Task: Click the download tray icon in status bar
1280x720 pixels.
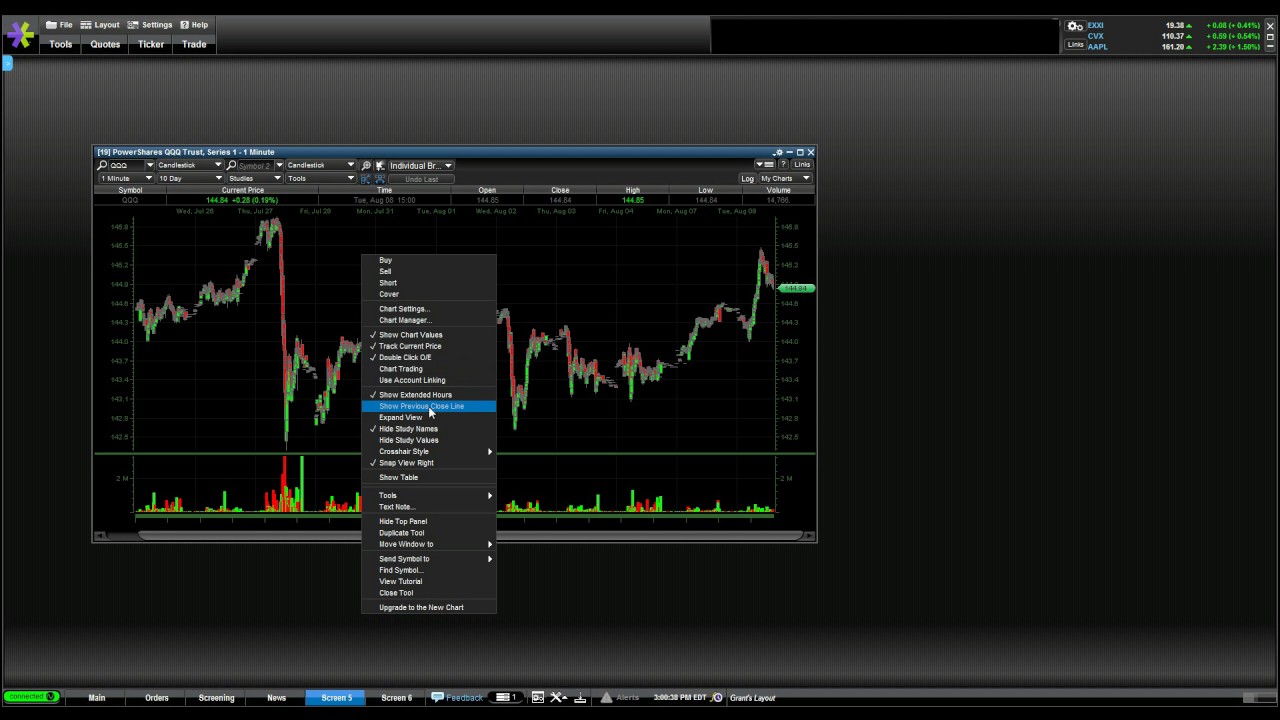Action: [580, 697]
